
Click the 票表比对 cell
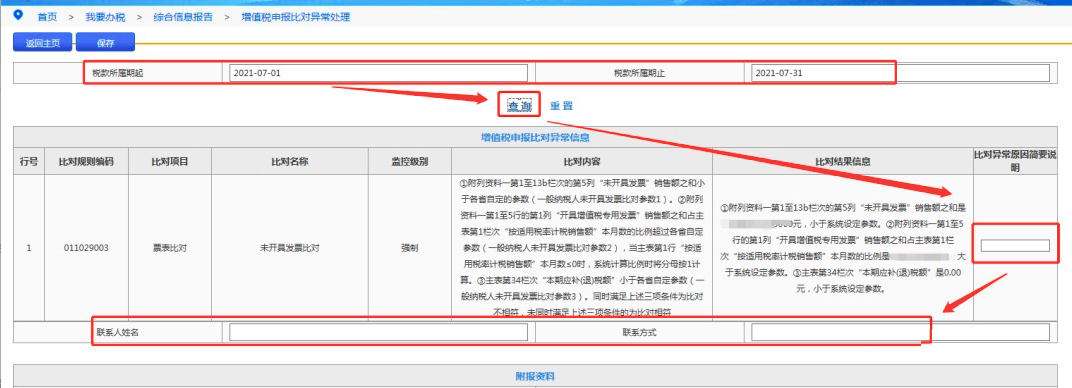coord(170,248)
